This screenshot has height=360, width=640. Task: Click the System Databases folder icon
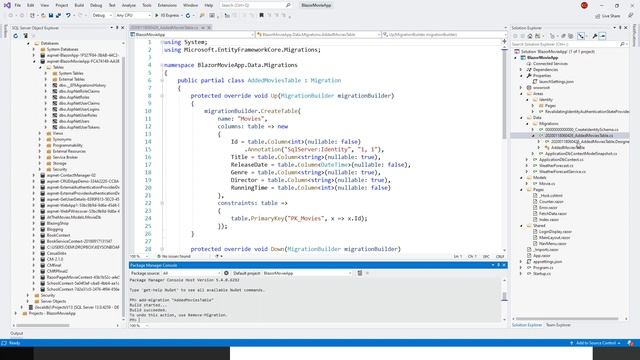[x=42, y=49]
